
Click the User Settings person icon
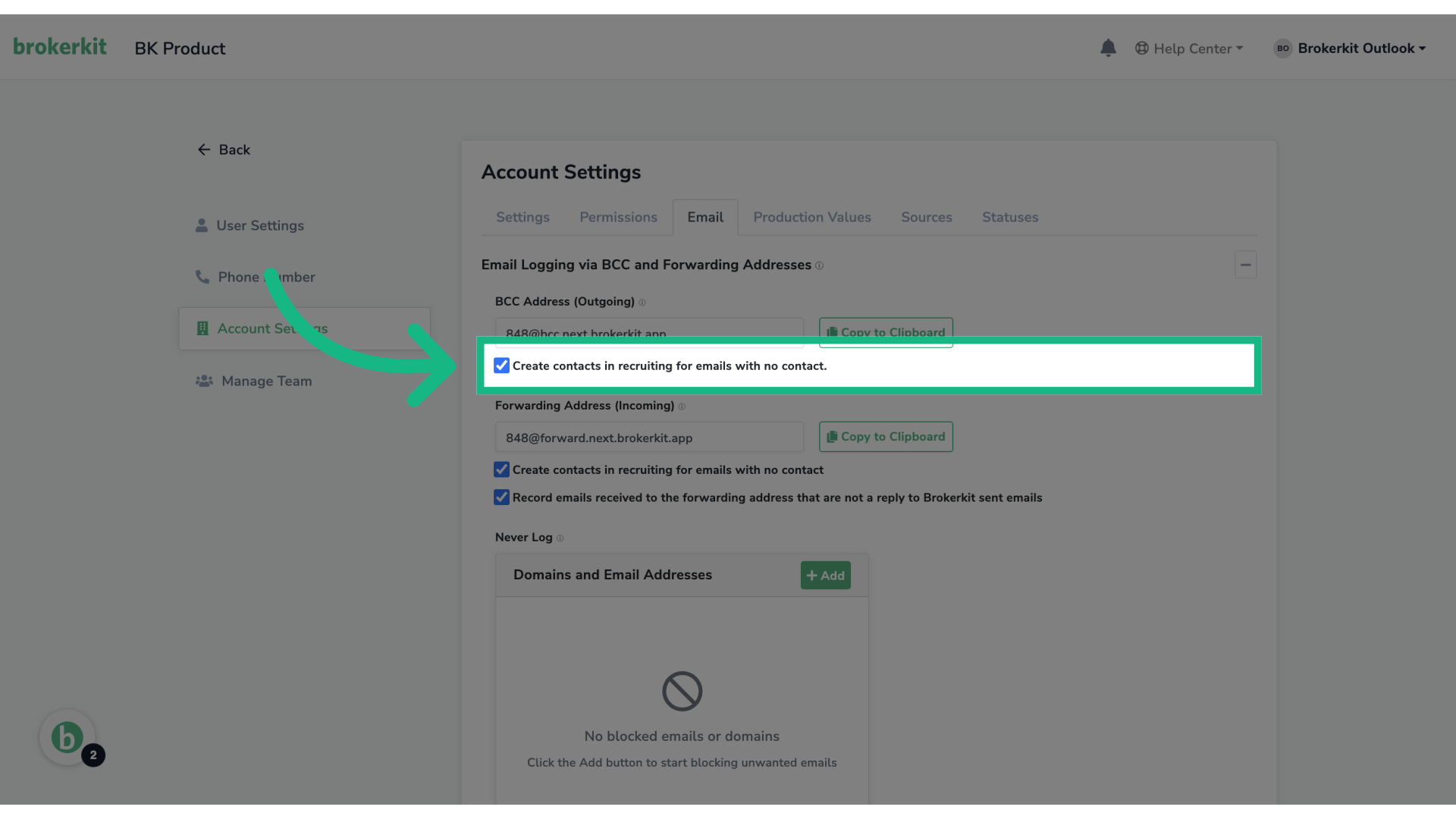201,225
